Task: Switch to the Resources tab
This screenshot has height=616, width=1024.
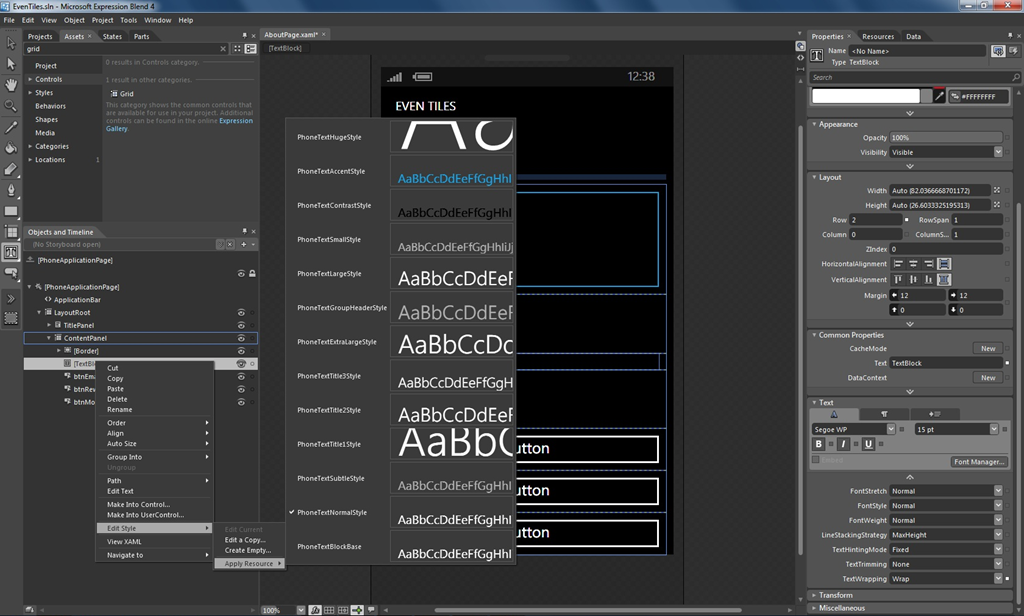Action: click(x=877, y=37)
